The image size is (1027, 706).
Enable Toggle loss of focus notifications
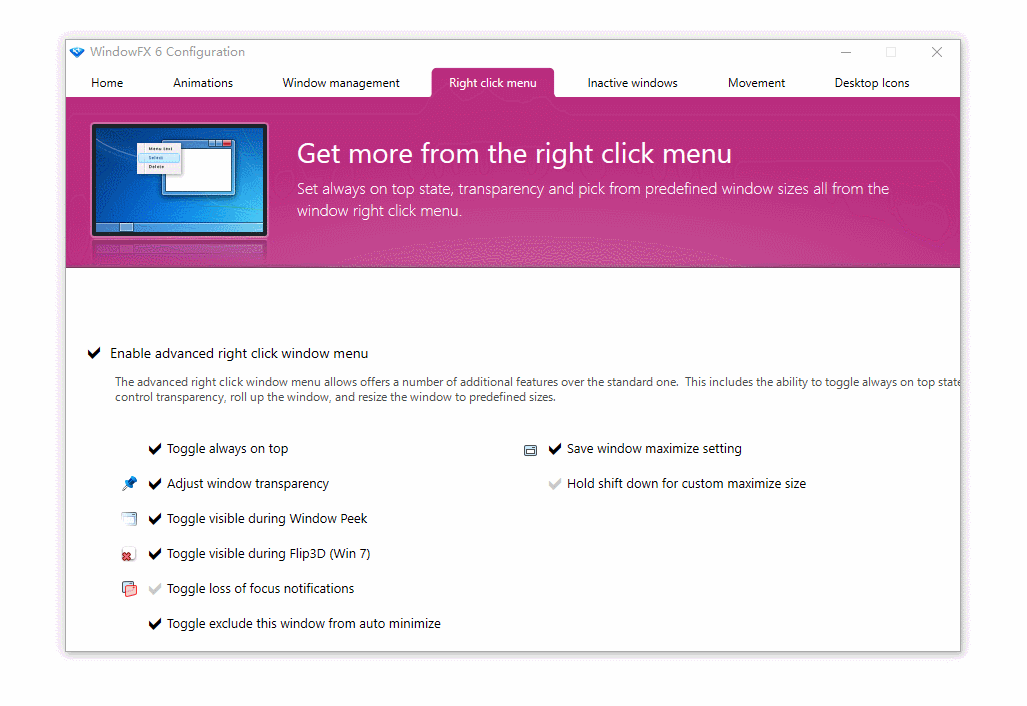pos(155,589)
